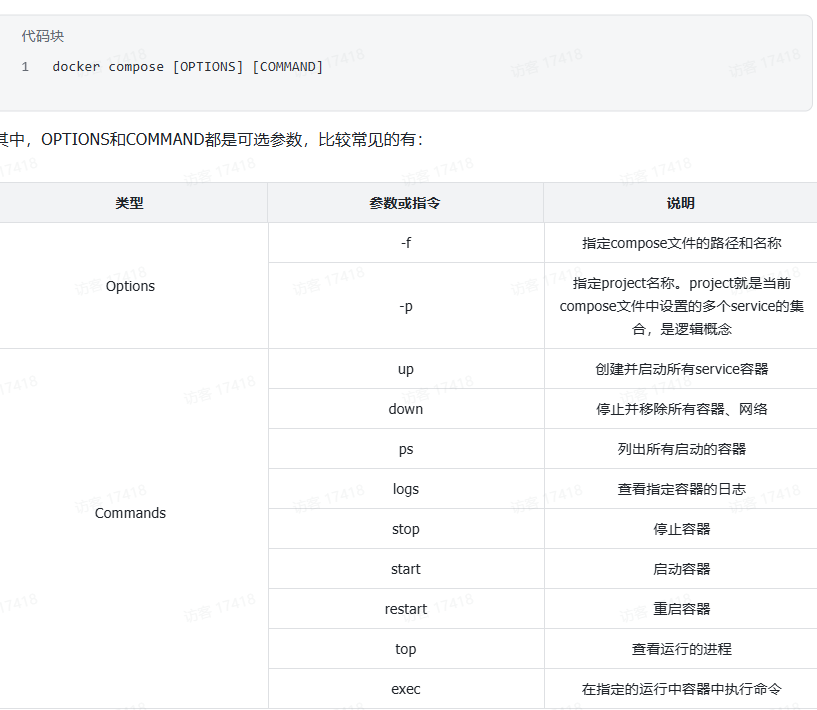Select the -p parameter cell

405,307
